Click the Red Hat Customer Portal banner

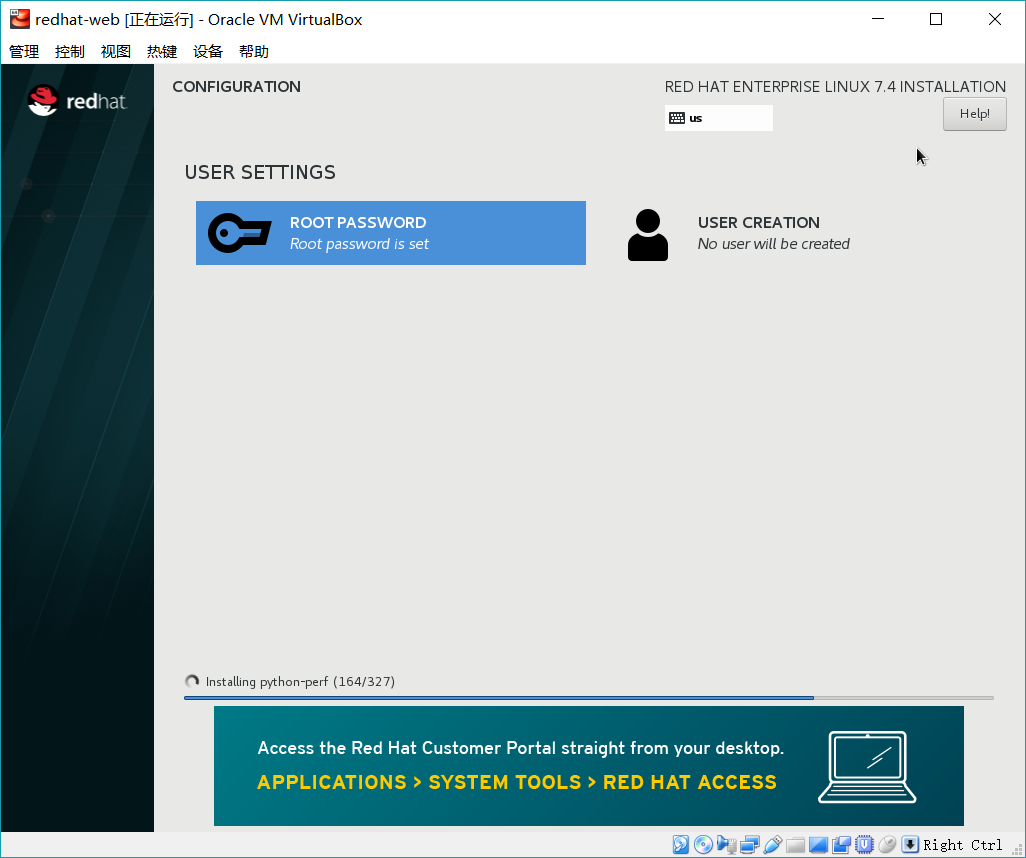[588, 766]
